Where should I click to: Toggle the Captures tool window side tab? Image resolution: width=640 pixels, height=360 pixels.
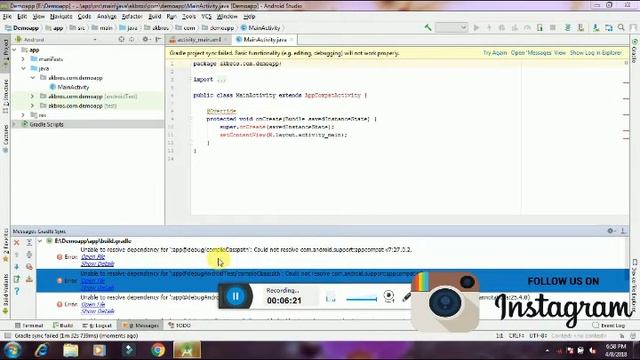point(5,139)
